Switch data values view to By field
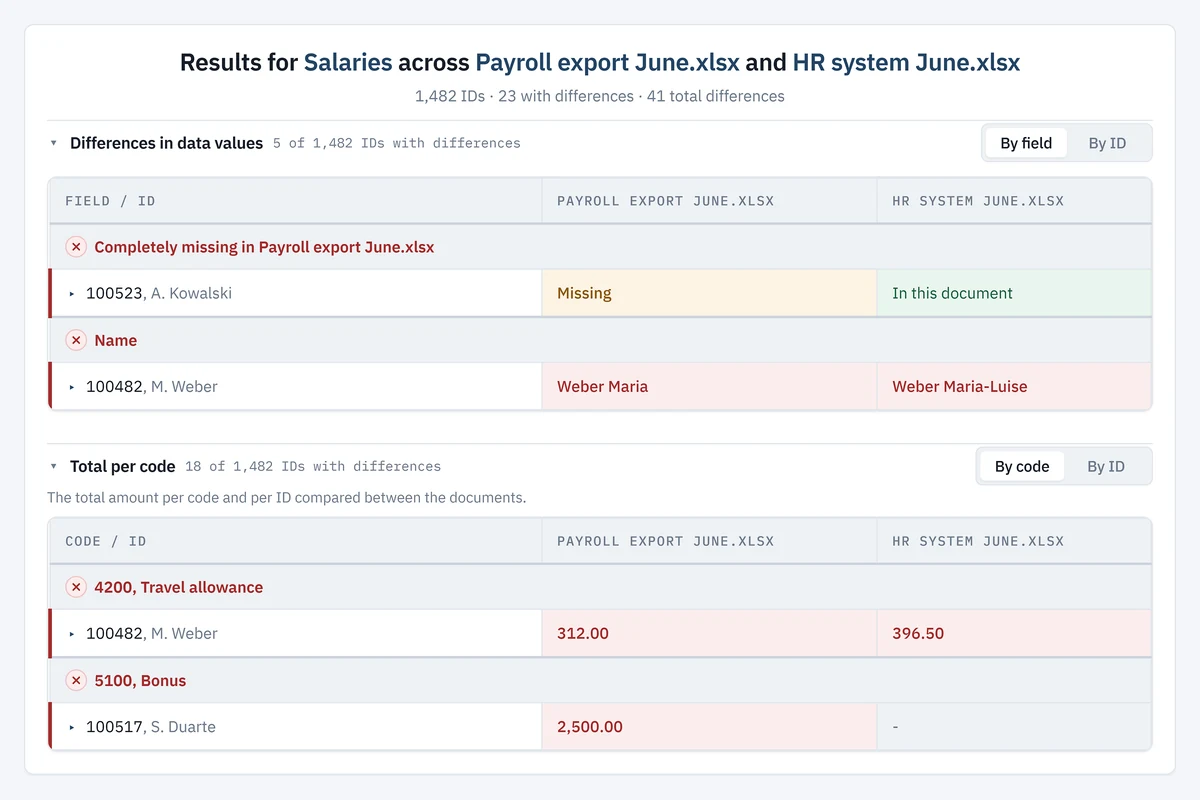 click(x=1026, y=143)
